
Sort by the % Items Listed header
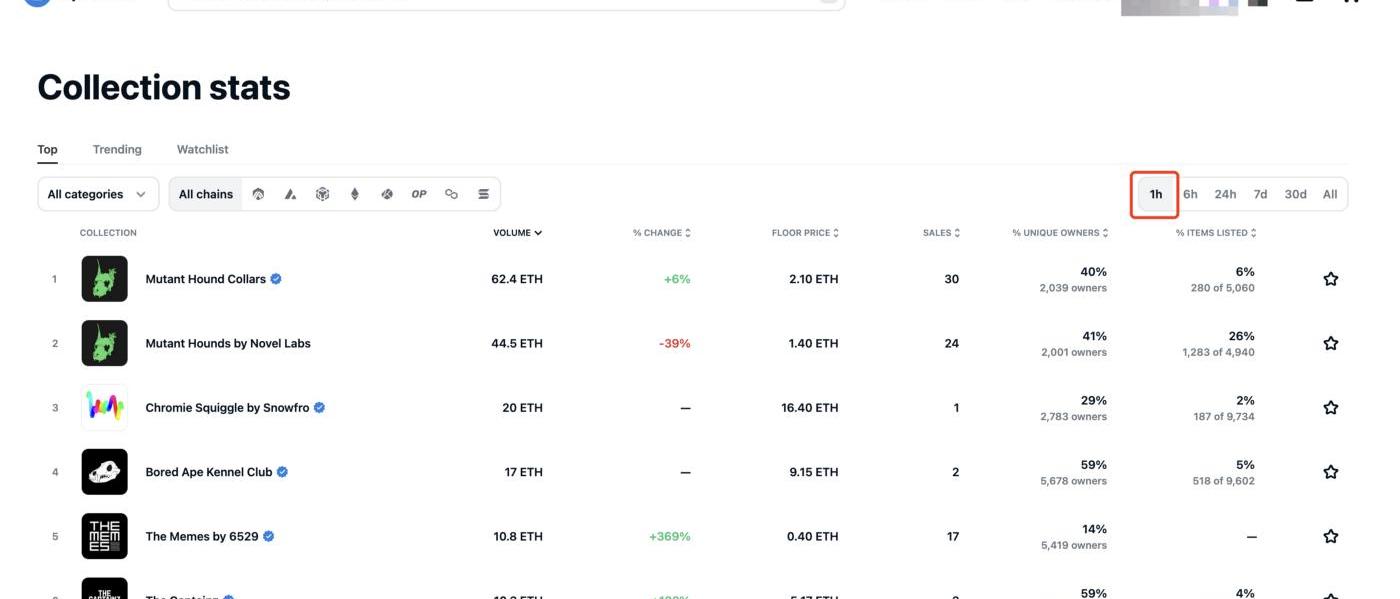coord(1216,233)
